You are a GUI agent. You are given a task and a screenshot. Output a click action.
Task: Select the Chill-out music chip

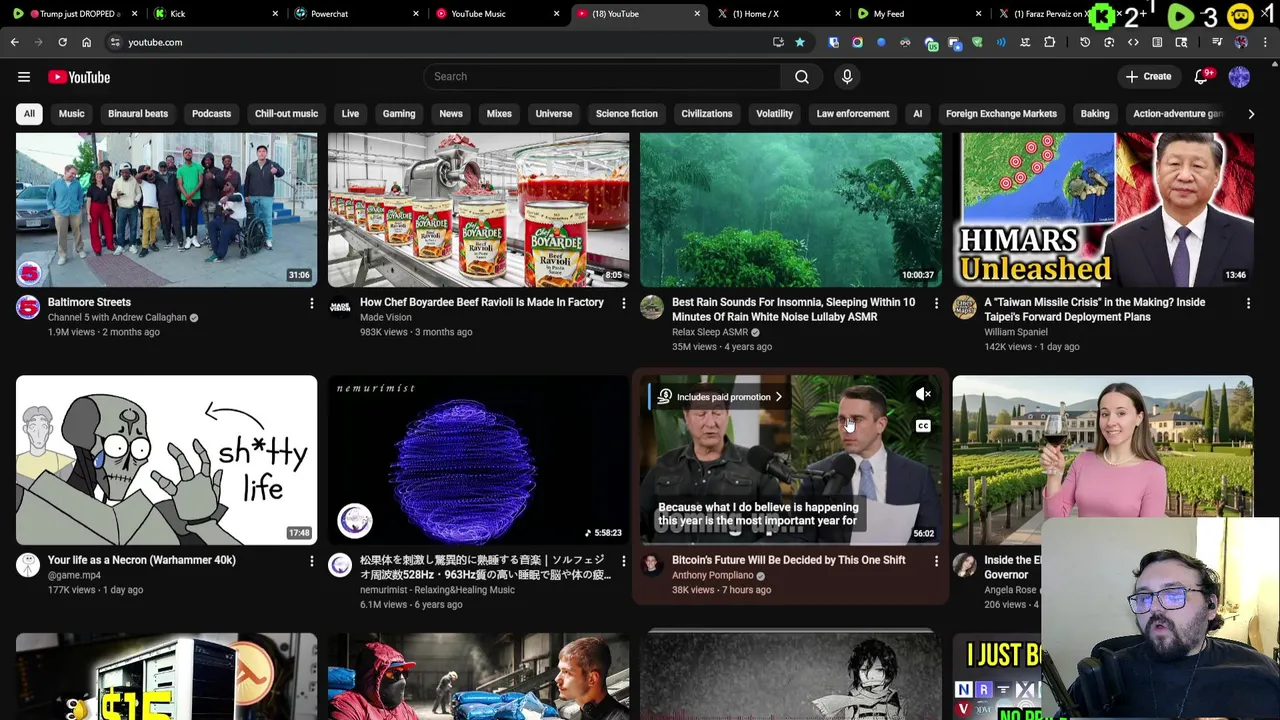(x=286, y=114)
